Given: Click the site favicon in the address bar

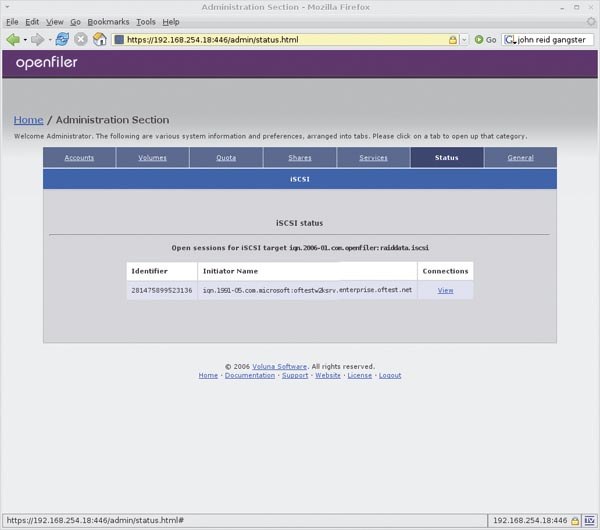Looking at the screenshot, I should 119,40.
